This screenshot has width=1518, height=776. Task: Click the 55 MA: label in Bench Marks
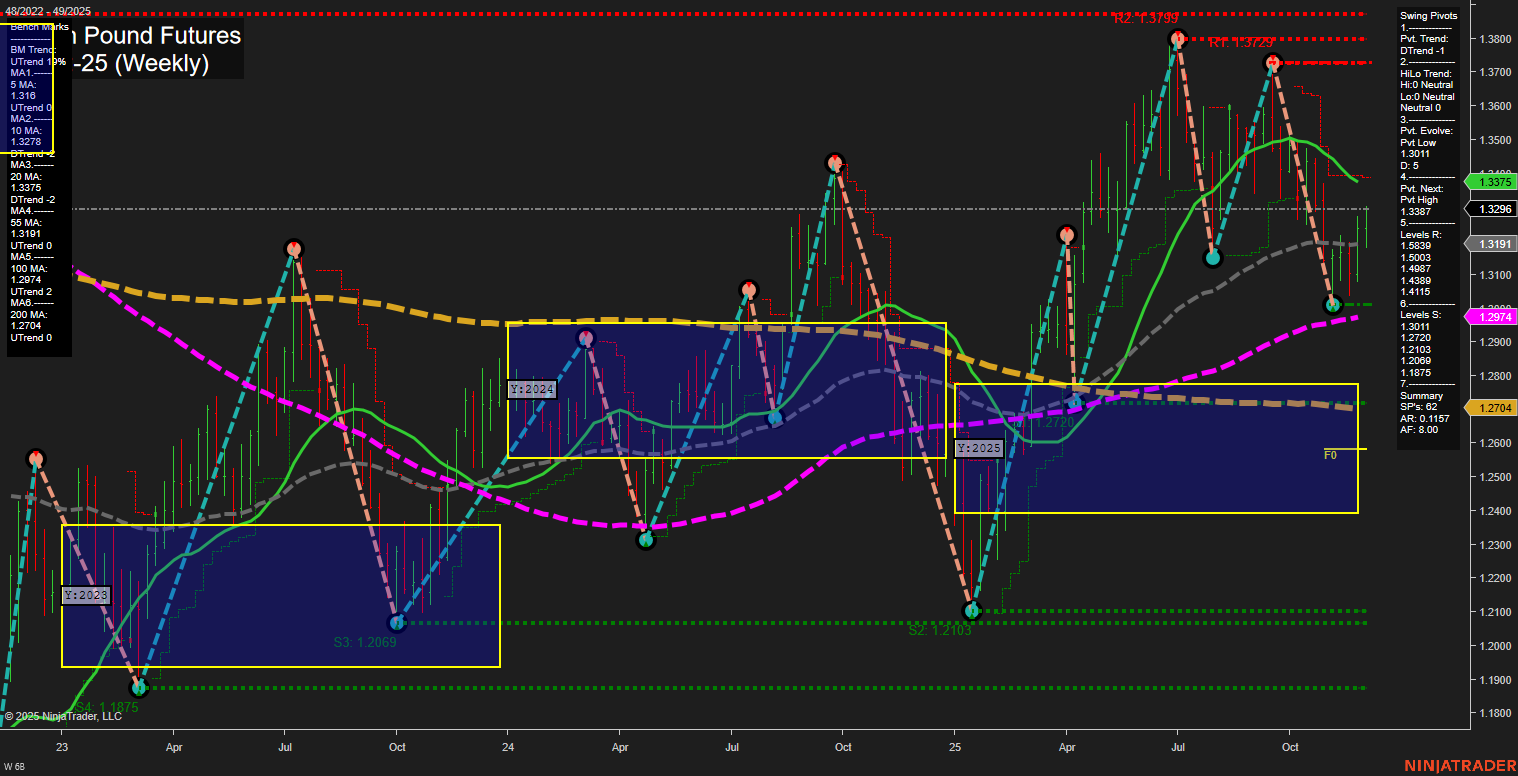click(x=24, y=222)
